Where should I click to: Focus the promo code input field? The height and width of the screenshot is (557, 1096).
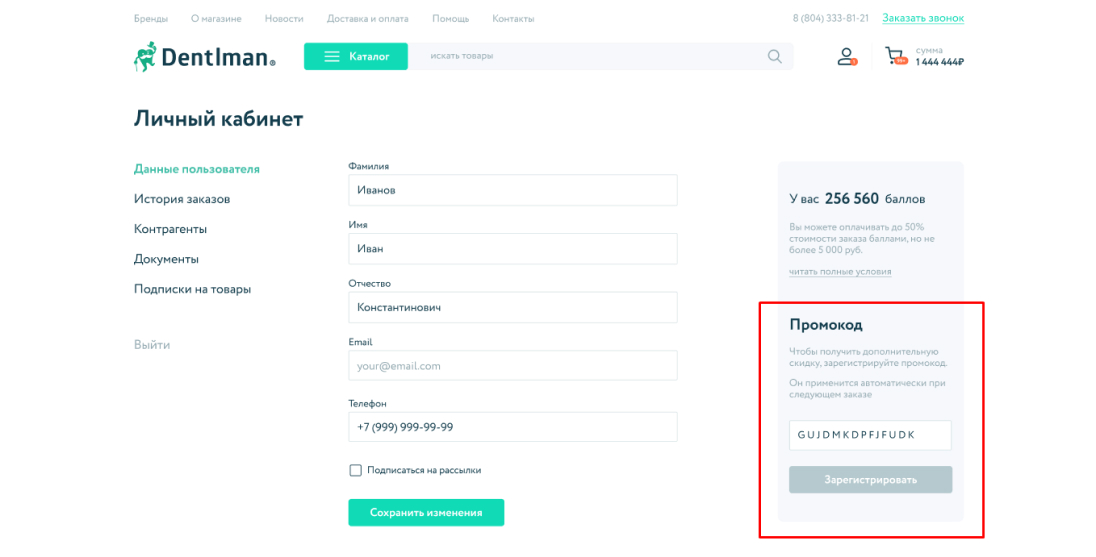[870, 435]
